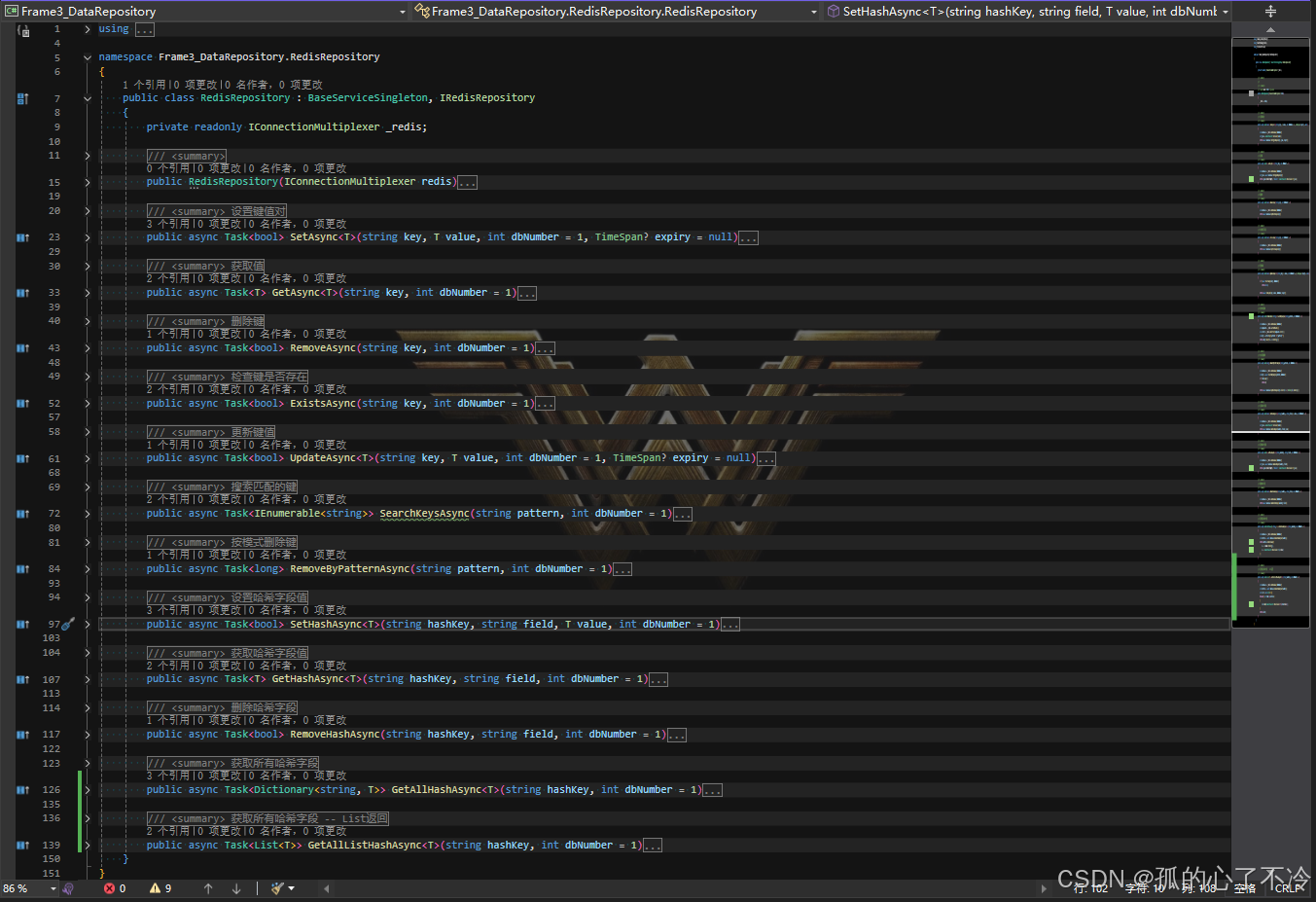Go to previous issue with up arrow
The height and width of the screenshot is (902, 1316).
tap(208, 888)
